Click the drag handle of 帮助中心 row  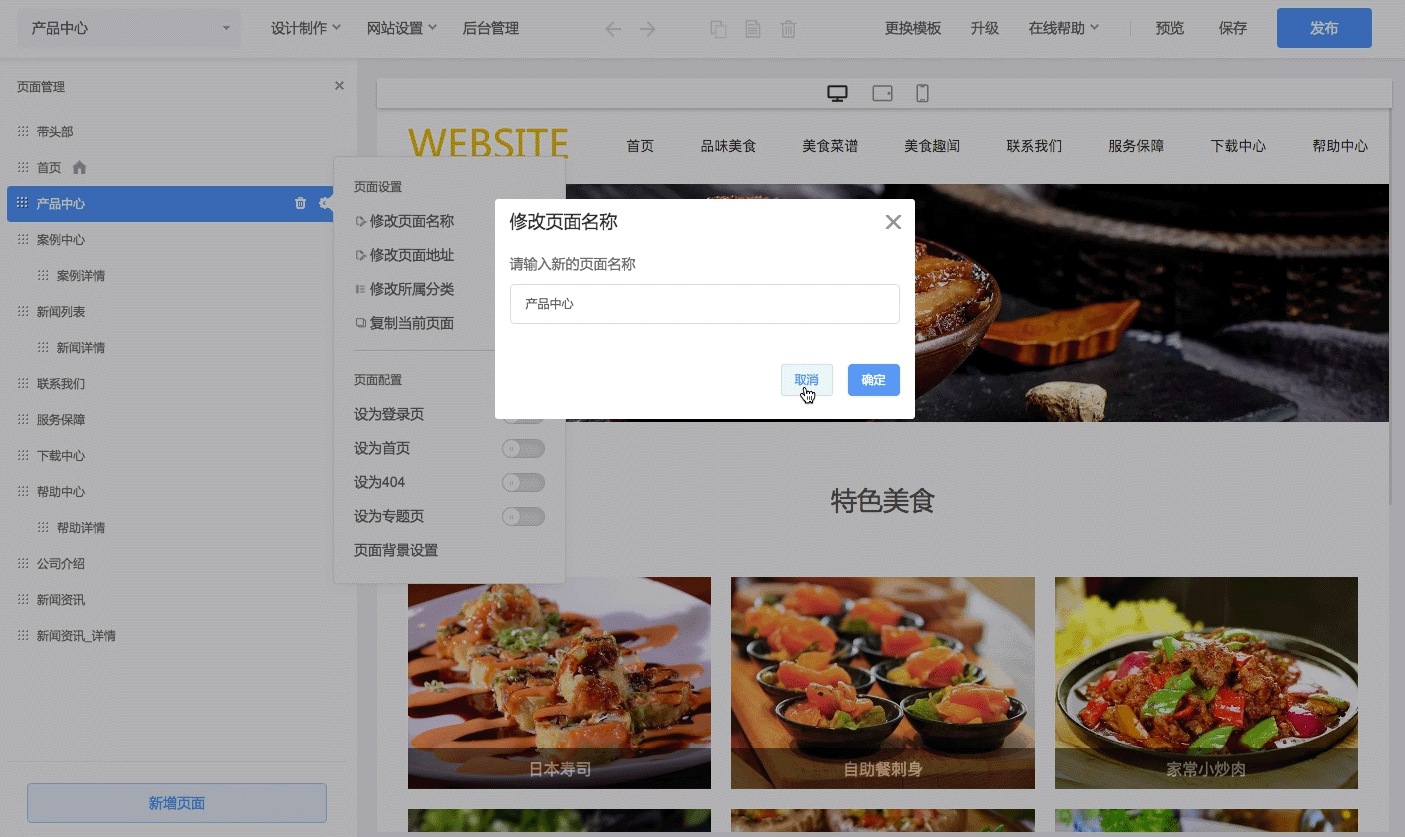(x=23, y=491)
